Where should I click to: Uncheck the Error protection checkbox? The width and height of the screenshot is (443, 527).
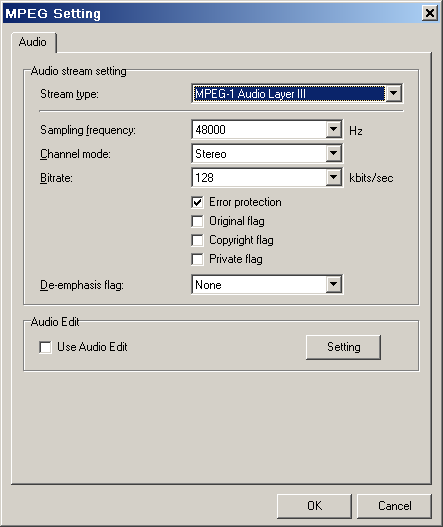197,202
